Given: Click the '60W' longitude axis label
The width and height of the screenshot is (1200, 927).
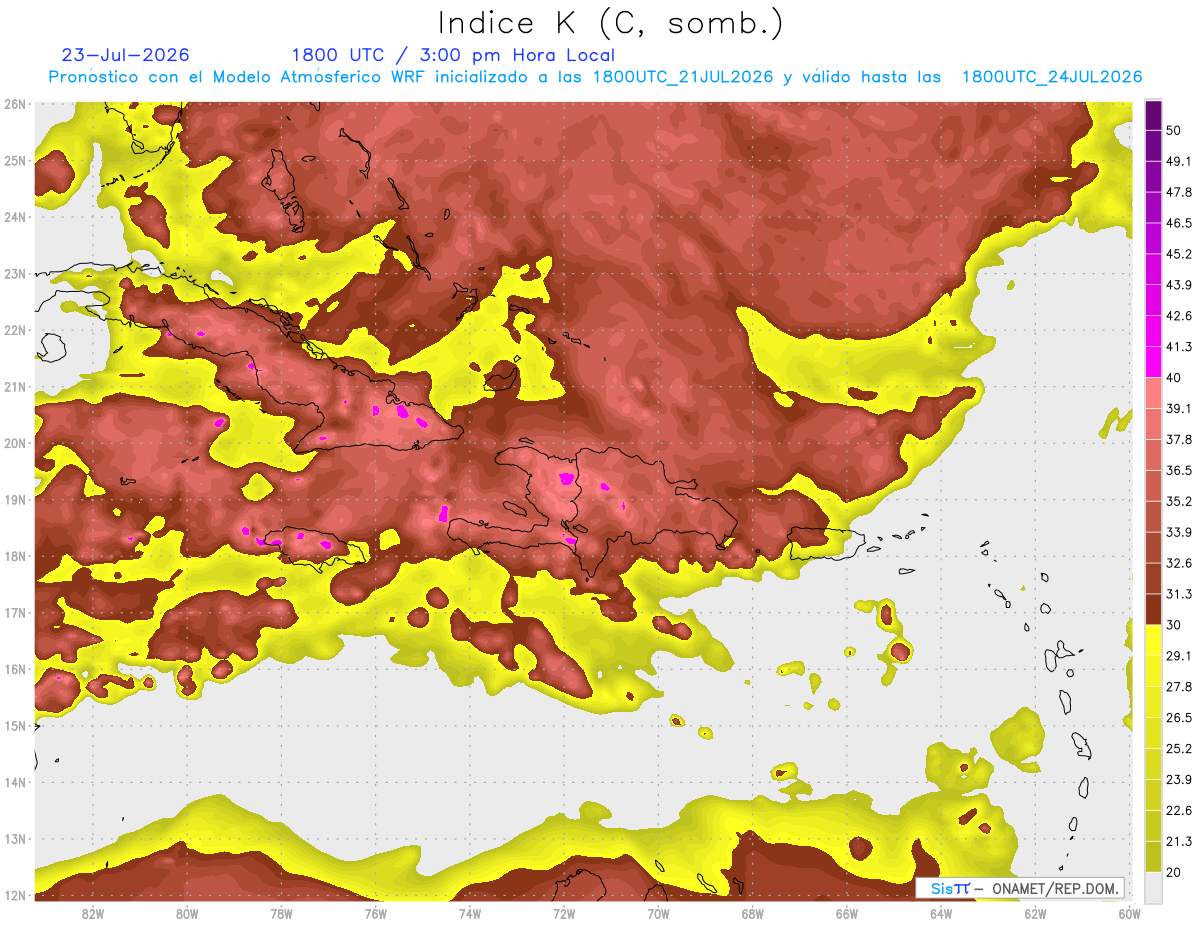Looking at the screenshot, I should 1129,913.
